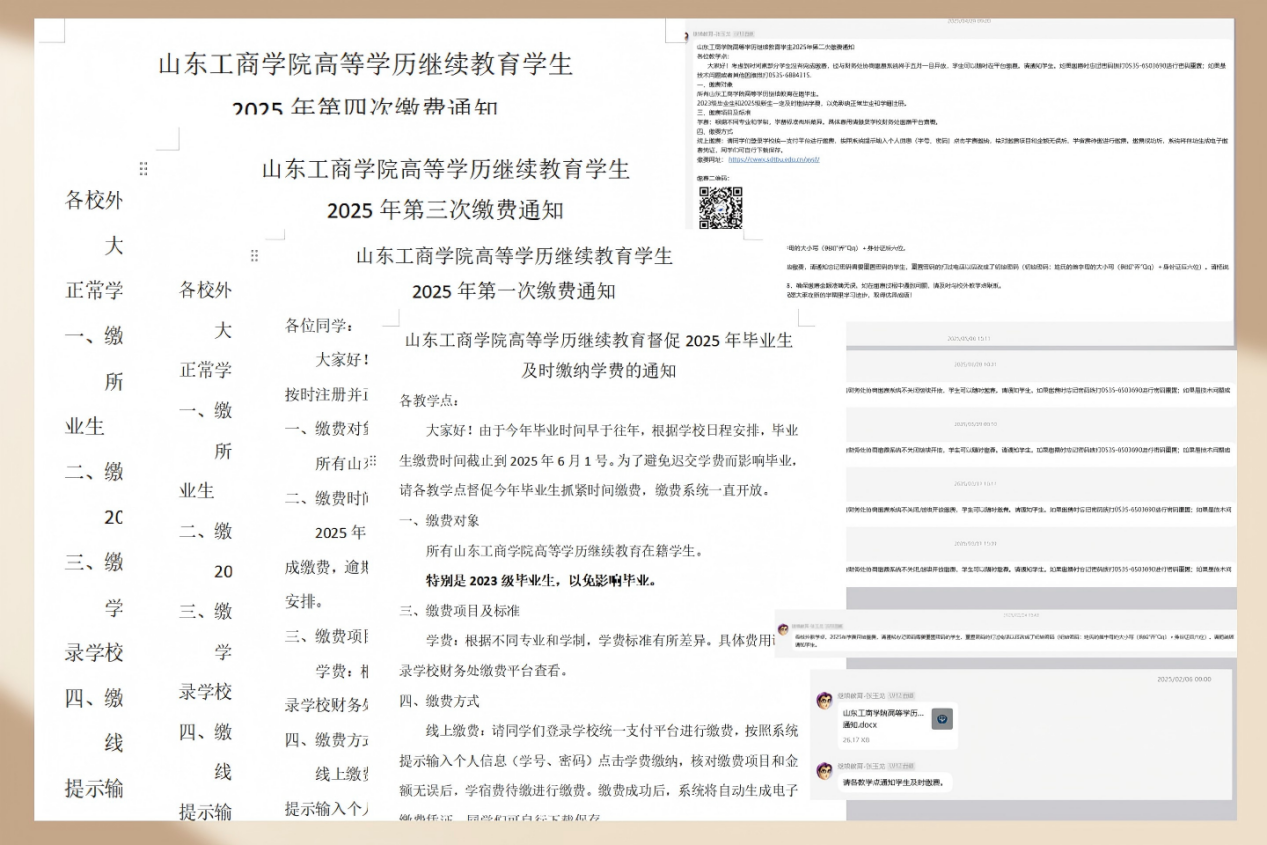This screenshot has height=845, width=1267.
Task: Click the 及时缴纳学费的通知 title line
Action: (598, 370)
